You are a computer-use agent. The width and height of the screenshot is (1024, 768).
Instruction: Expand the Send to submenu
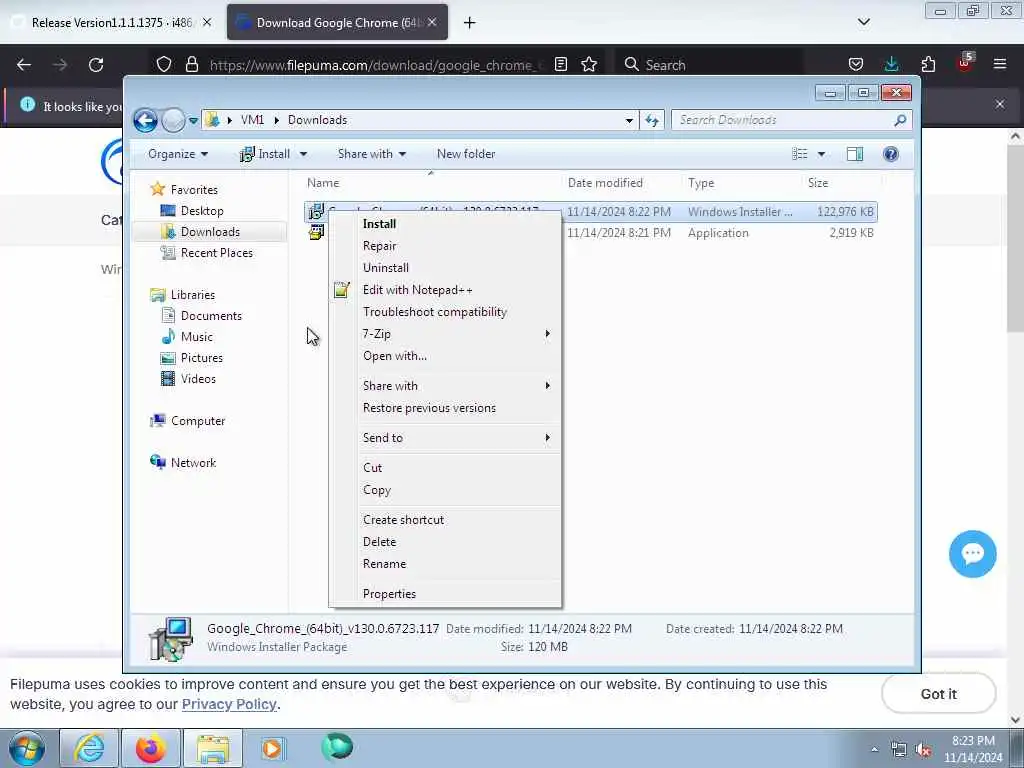[x=445, y=438]
